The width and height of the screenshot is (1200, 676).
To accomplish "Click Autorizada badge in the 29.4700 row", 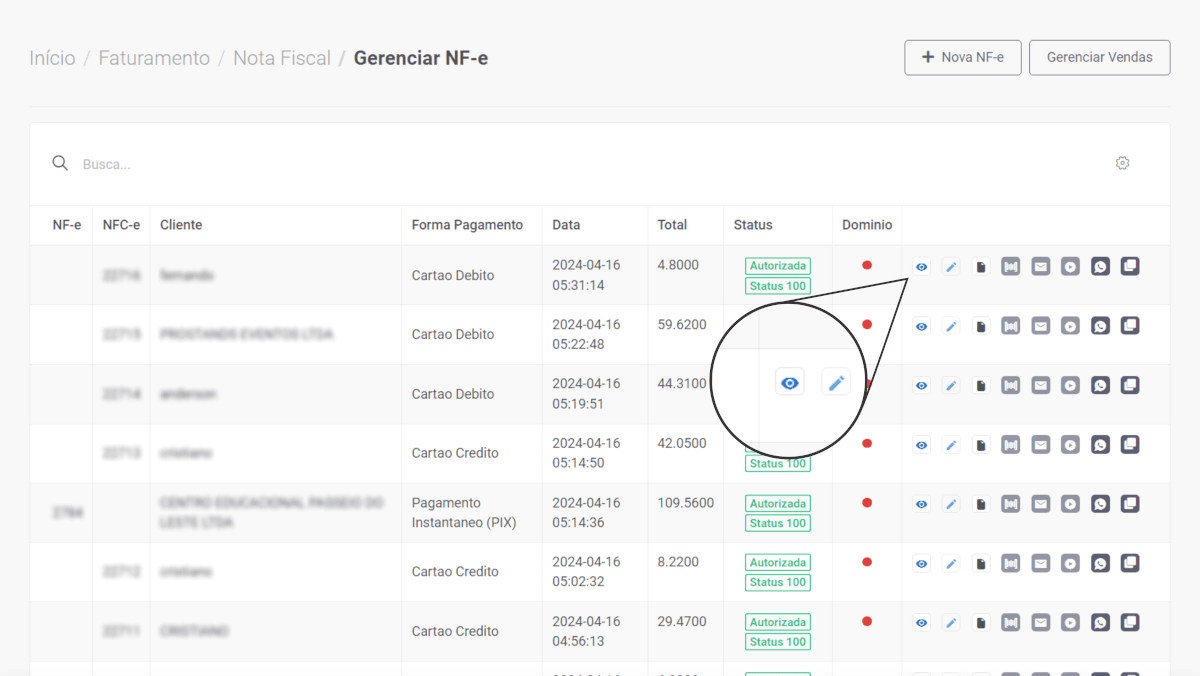I will pyautogui.click(x=778, y=622).
